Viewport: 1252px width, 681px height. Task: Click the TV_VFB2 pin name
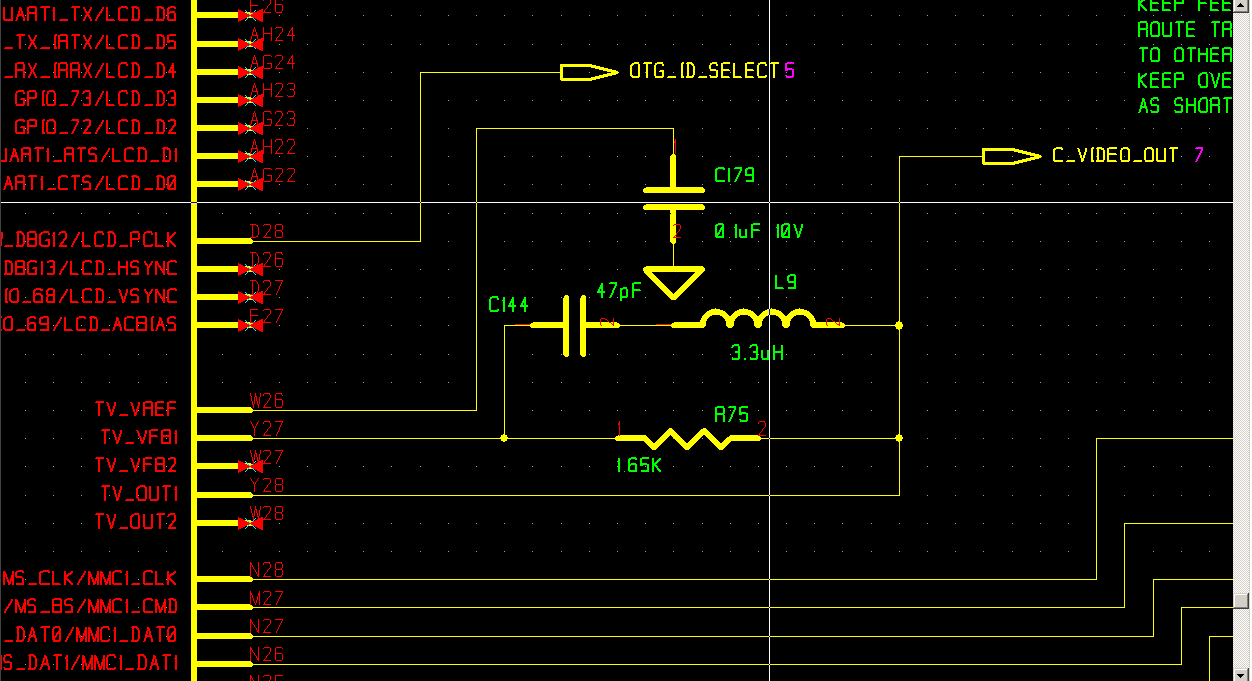tap(136, 466)
